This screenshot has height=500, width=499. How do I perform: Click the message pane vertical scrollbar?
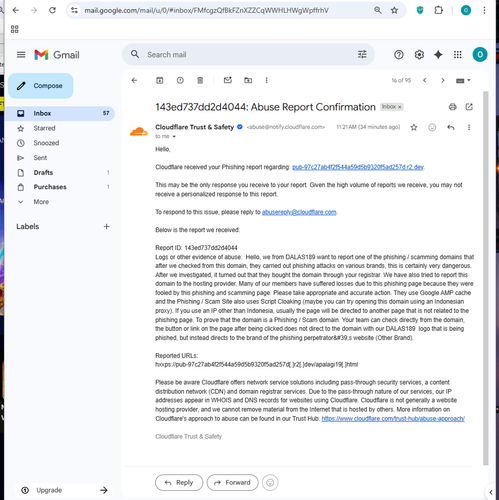[486, 278]
